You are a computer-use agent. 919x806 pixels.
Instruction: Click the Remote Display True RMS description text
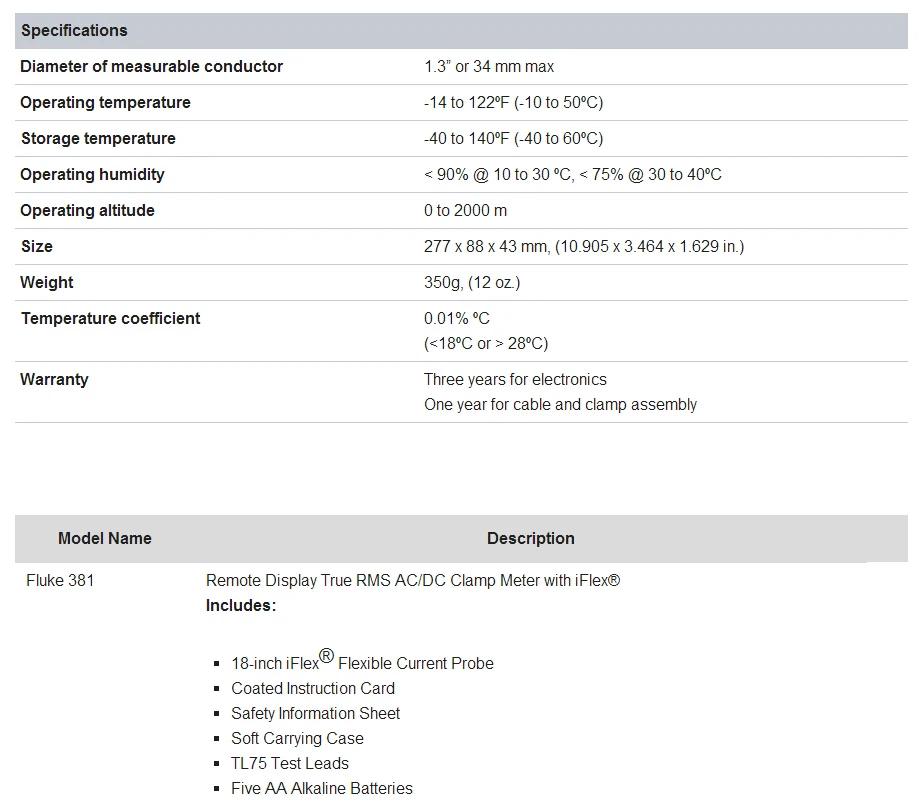pos(413,580)
